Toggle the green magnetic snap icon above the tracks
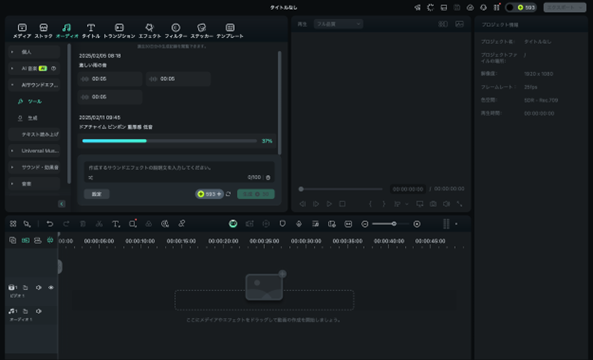Viewport: 593px width, 360px height. (x=50, y=241)
